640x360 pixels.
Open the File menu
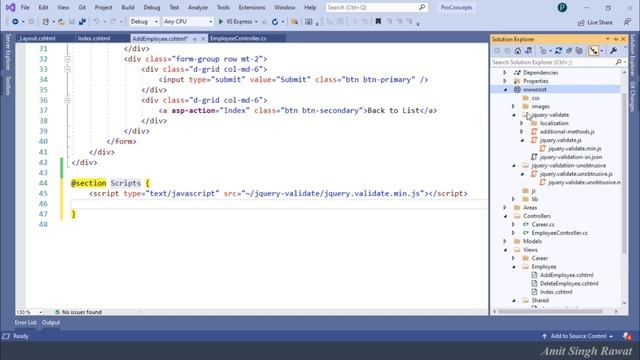(25, 7)
